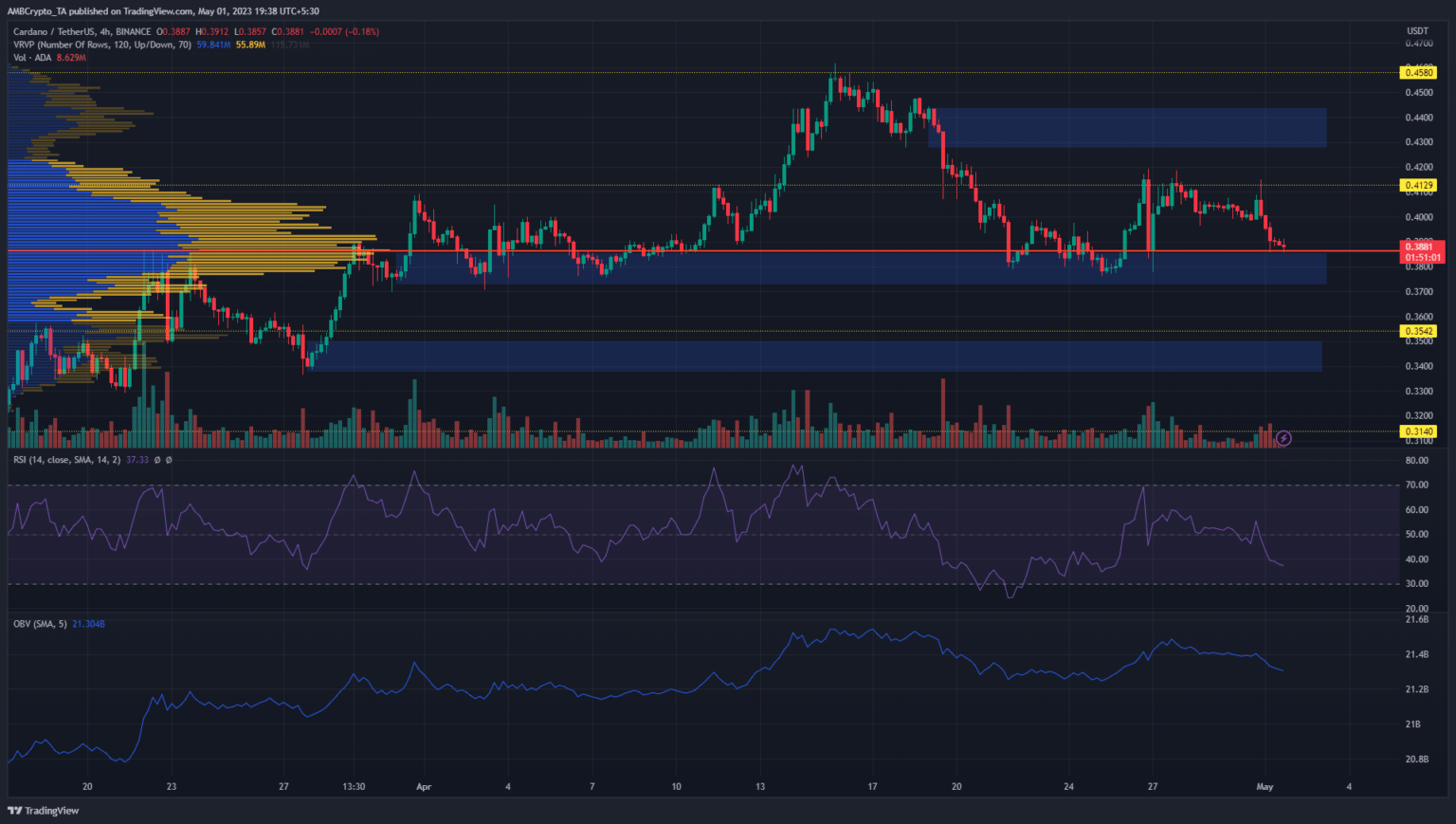Click the 0.3140 yellow price label
Viewport: 1456px width, 824px height.
1418,431
